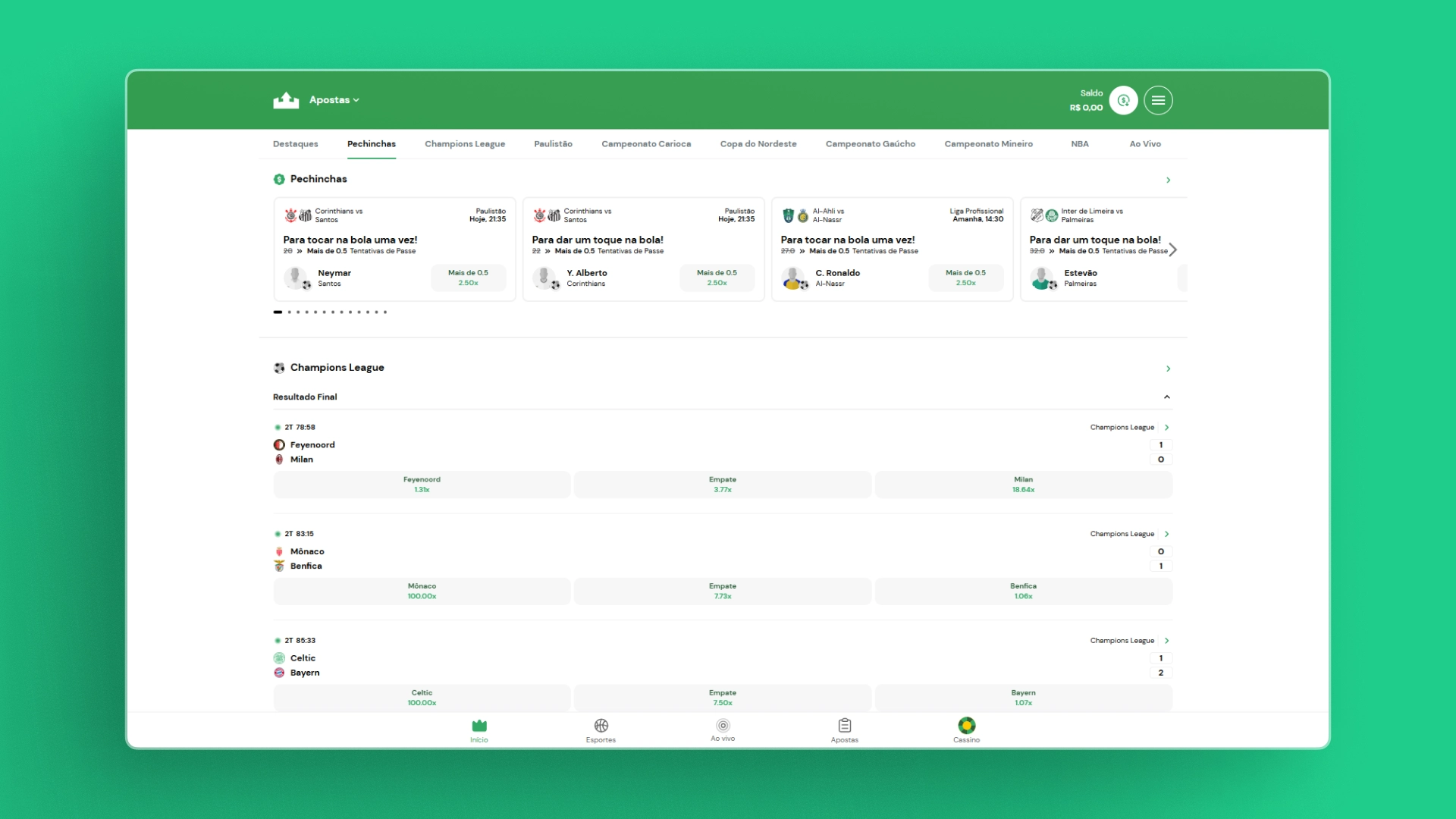The height and width of the screenshot is (819, 1456).
Task: Click Saldo R$ 0,00 balance
Action: 1086,100
